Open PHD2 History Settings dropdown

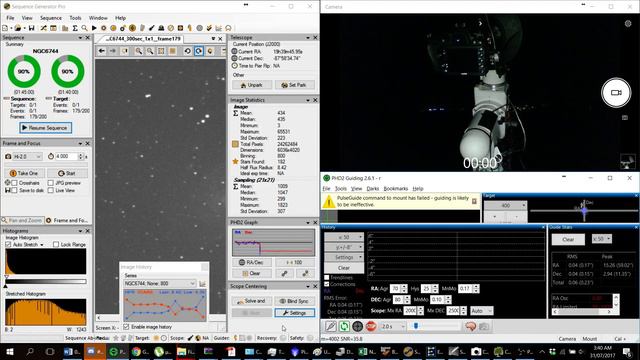coord(344,258)
